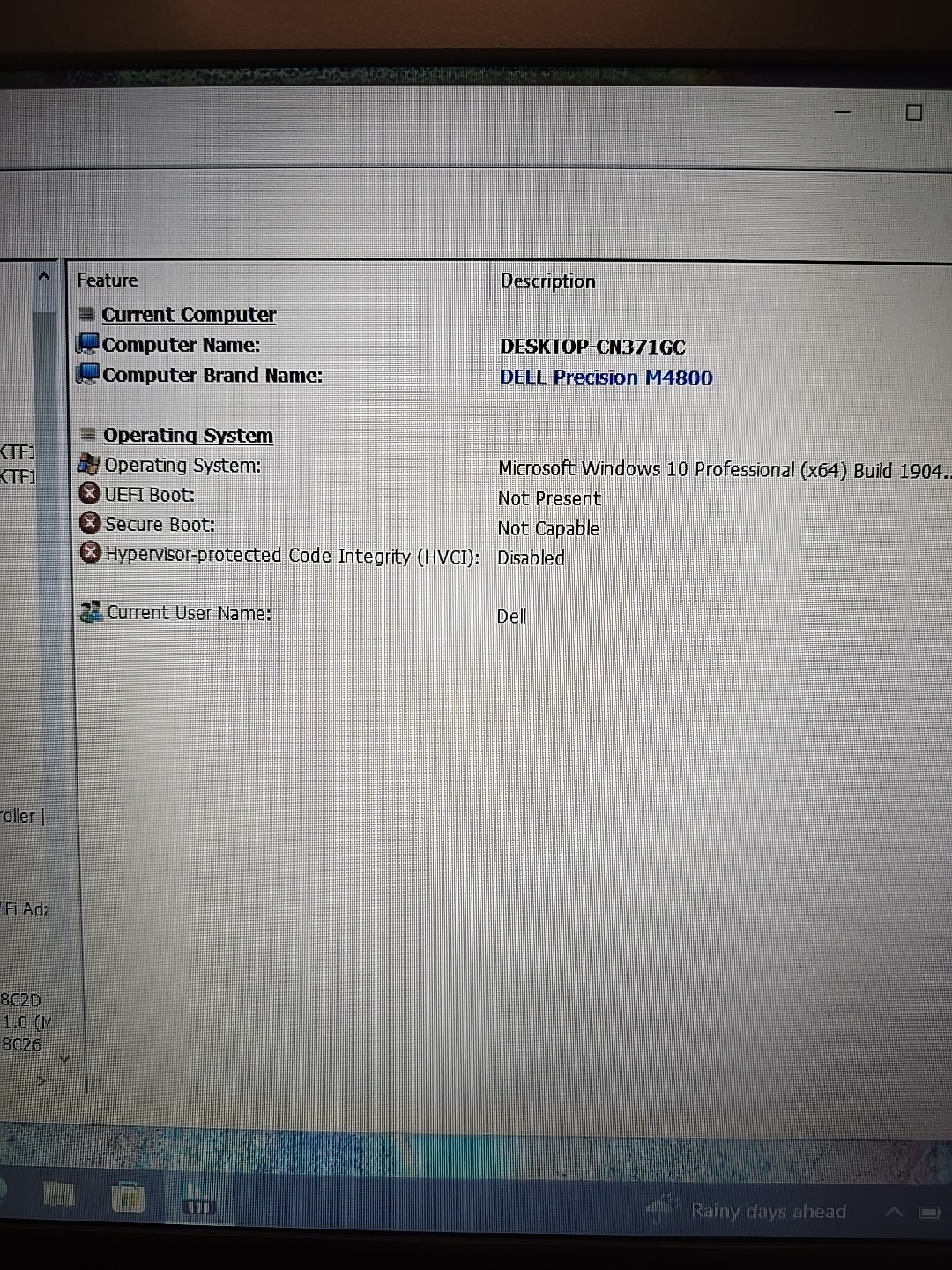Click the Computer Brand Name monitor icon
The width and height of the screenshot is (952, 1270).
(88, 374)
